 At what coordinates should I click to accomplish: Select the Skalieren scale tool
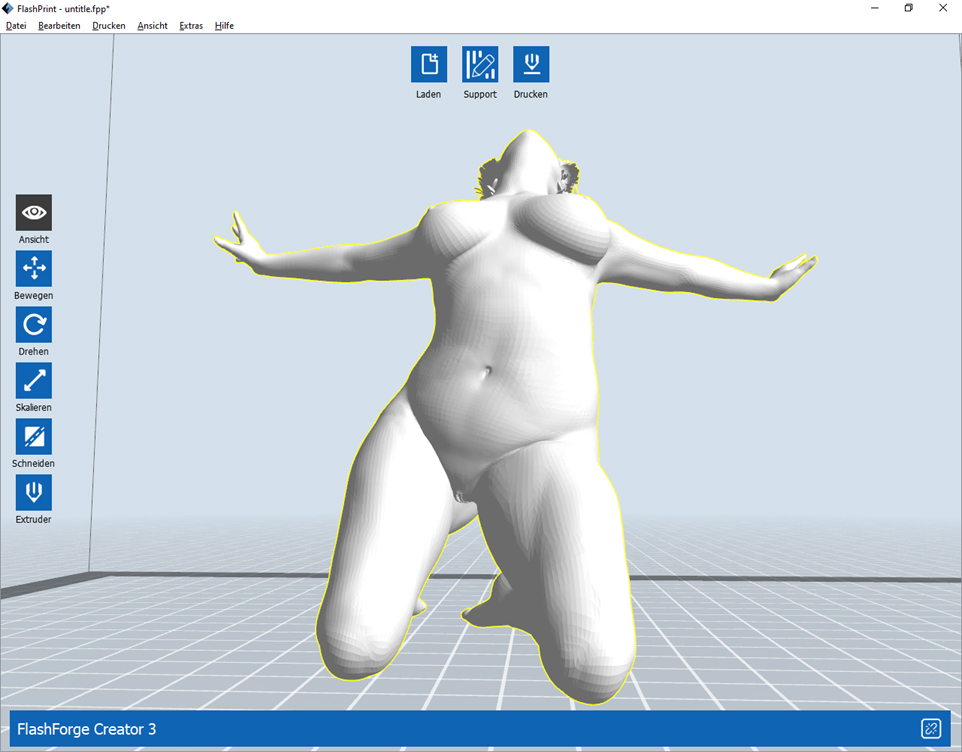[34, 380]
